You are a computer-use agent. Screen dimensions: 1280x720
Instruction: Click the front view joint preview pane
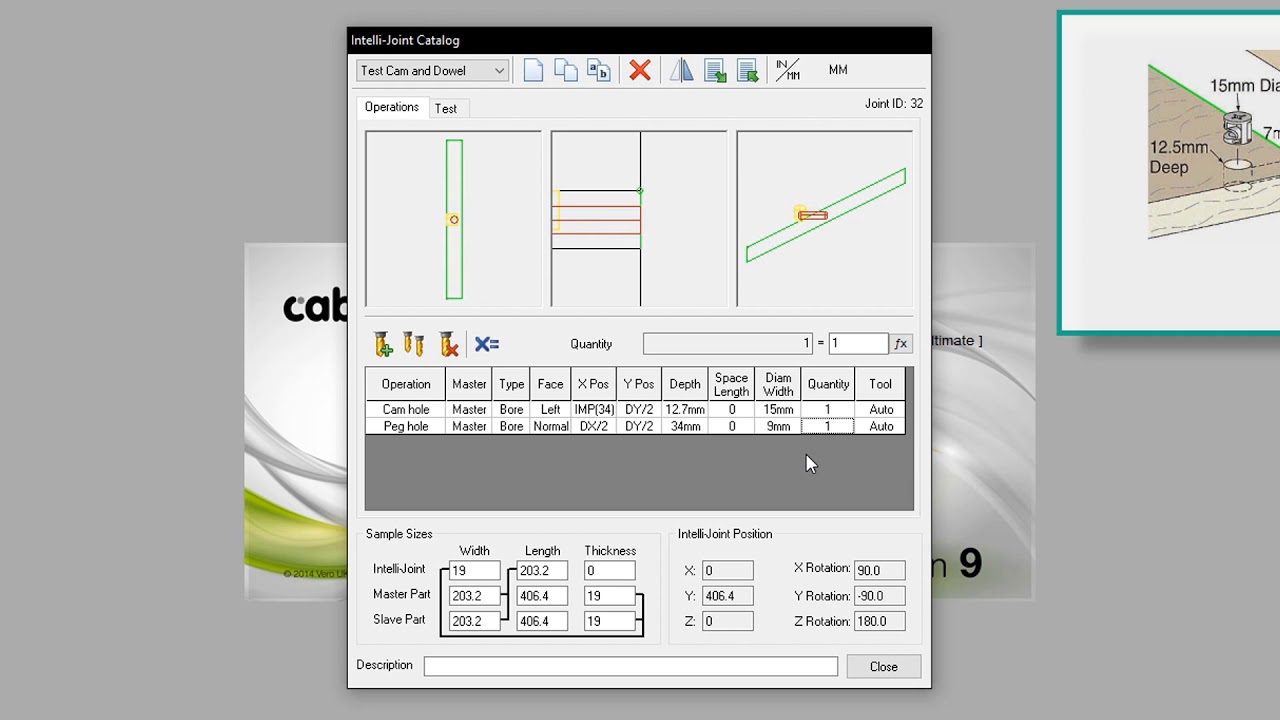point(453,218)
